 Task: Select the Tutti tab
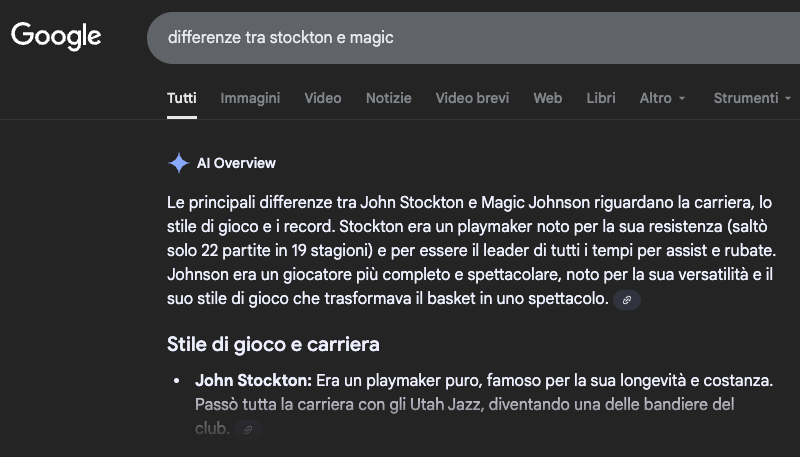pos(182,98)
